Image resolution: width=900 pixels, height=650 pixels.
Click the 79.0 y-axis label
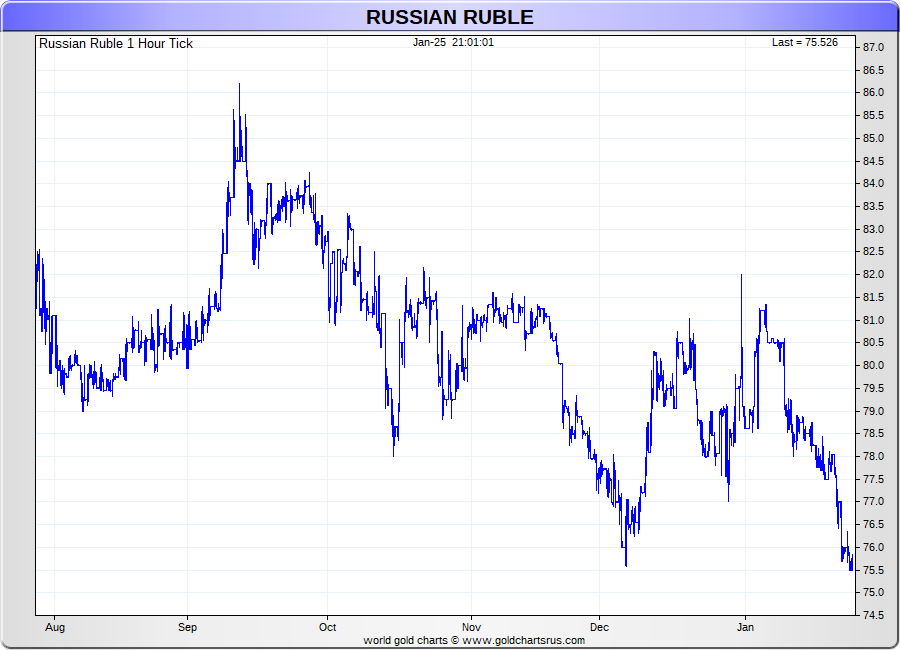point(874,411)
